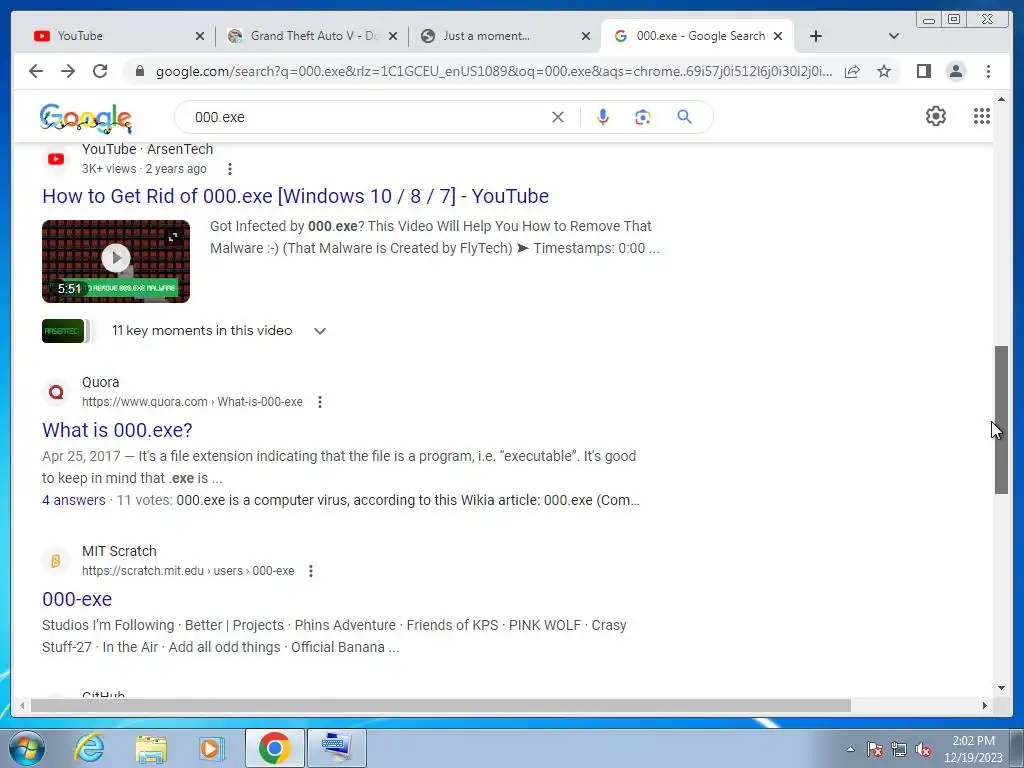Clear the 000.exe search query
Viewport: 1024px width, 768px height.
click(x=558, y=117)
